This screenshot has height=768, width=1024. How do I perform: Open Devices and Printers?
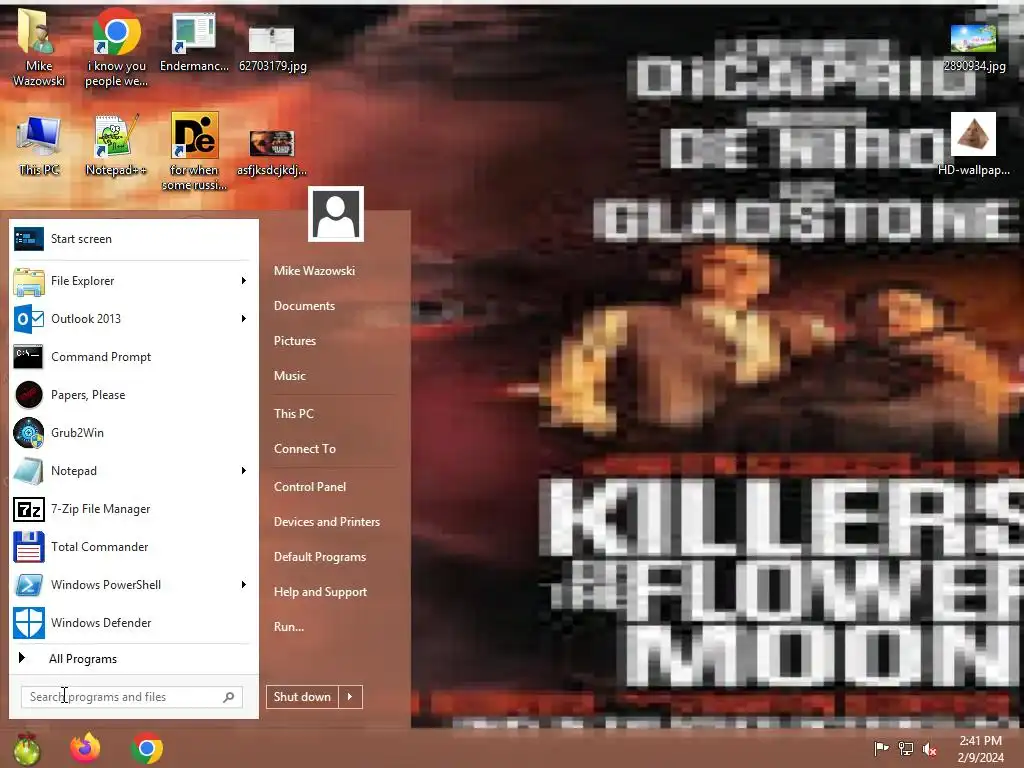pyautogui.click(x=327, y=522)
